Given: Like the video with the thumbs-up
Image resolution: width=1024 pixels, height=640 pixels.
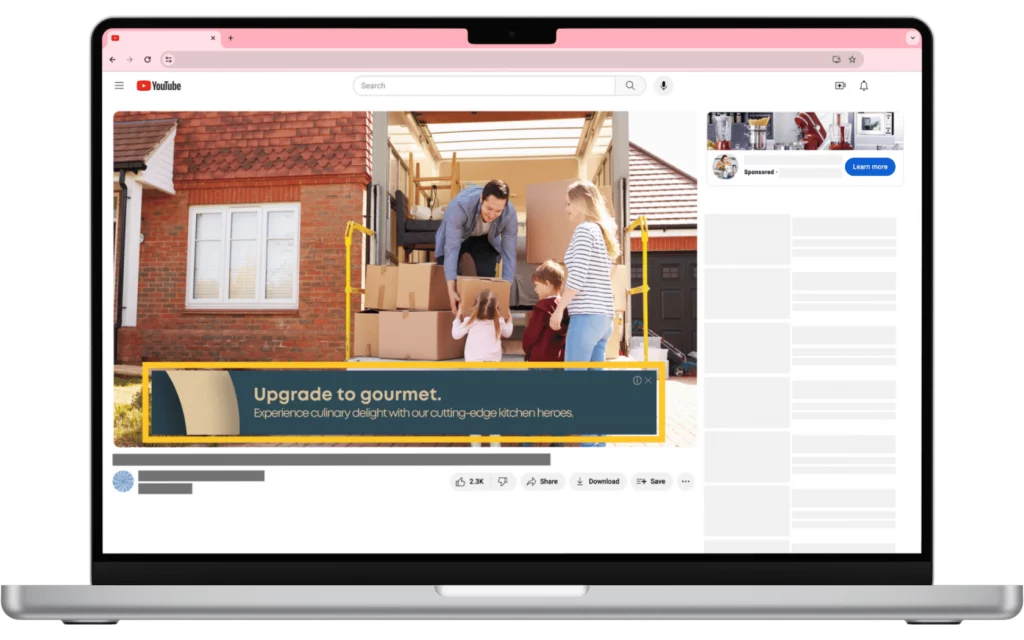Looking at the screenshot, I should point(462,481).
